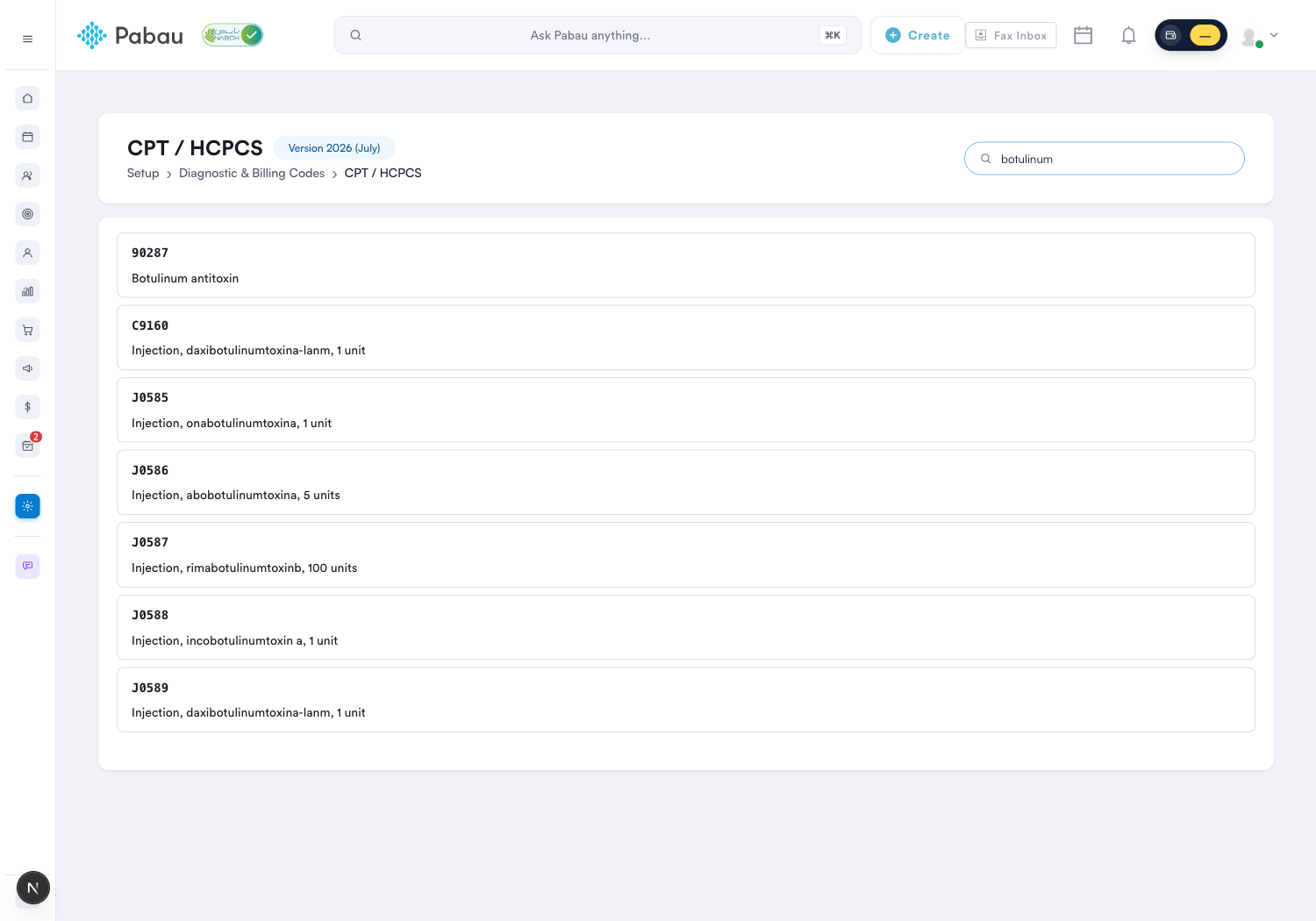The height and width of the screenshot is (921, 1316).
Task: Open the tasks icon with badge 2
Action: click(27, 446)
